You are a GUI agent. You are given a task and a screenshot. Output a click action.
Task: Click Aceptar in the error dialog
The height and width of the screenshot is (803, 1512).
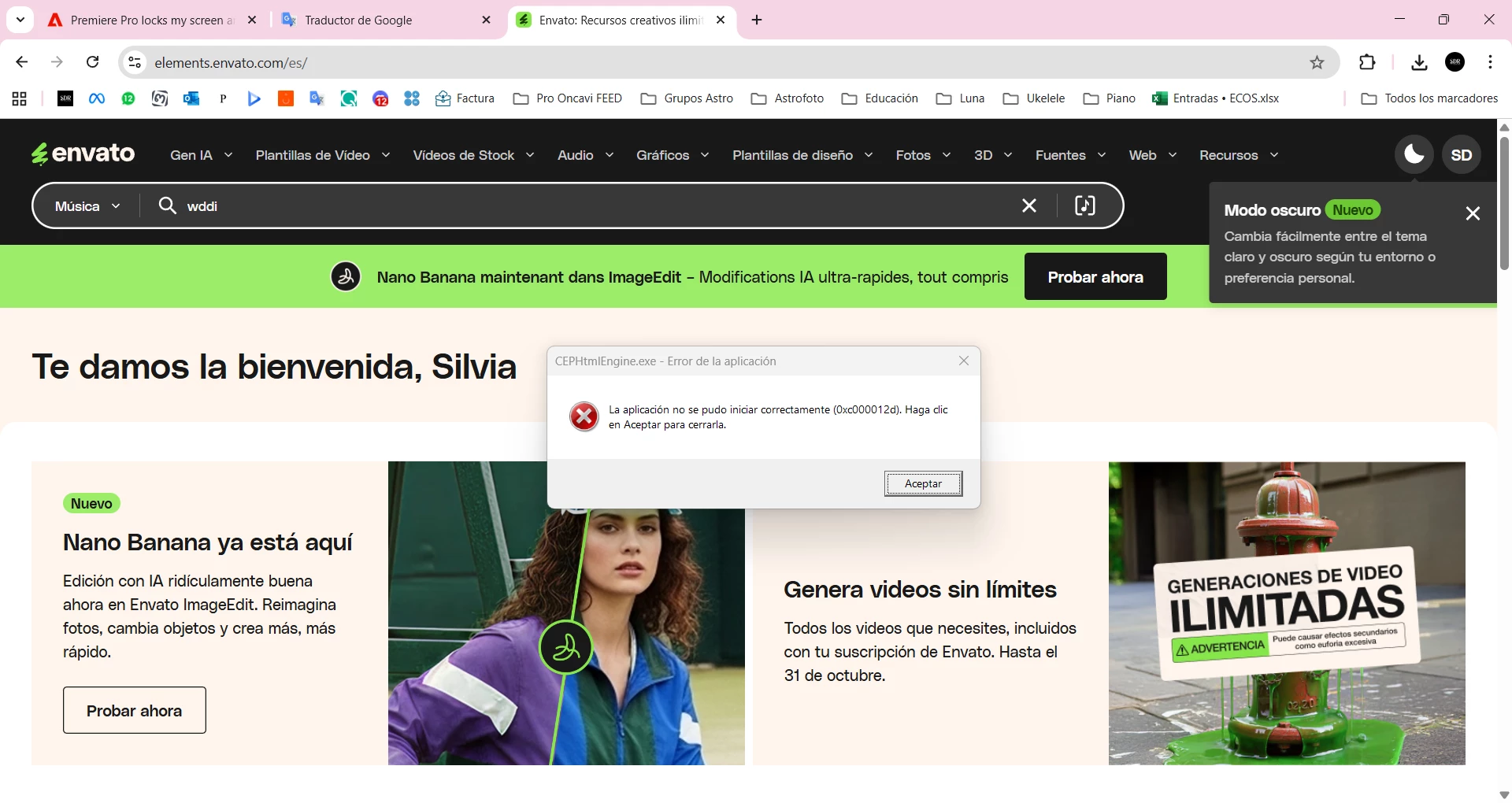coord(923,483)
